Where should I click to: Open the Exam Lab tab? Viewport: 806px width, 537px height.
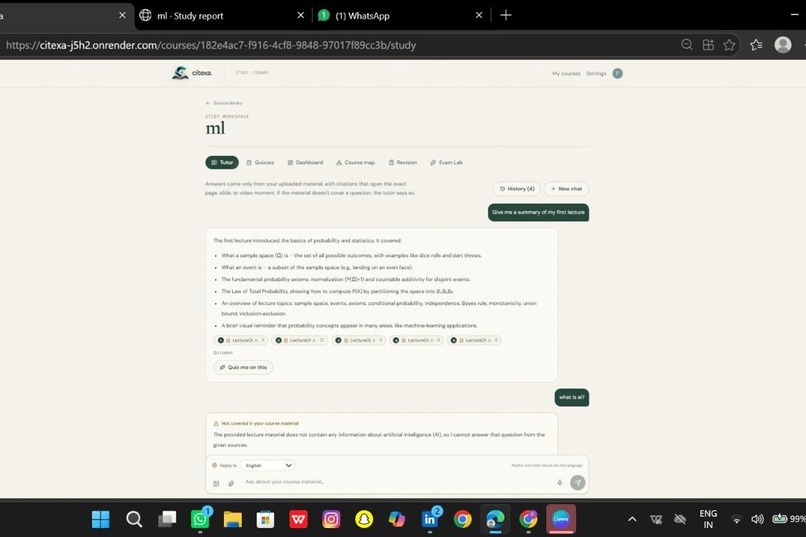[446, 162]
